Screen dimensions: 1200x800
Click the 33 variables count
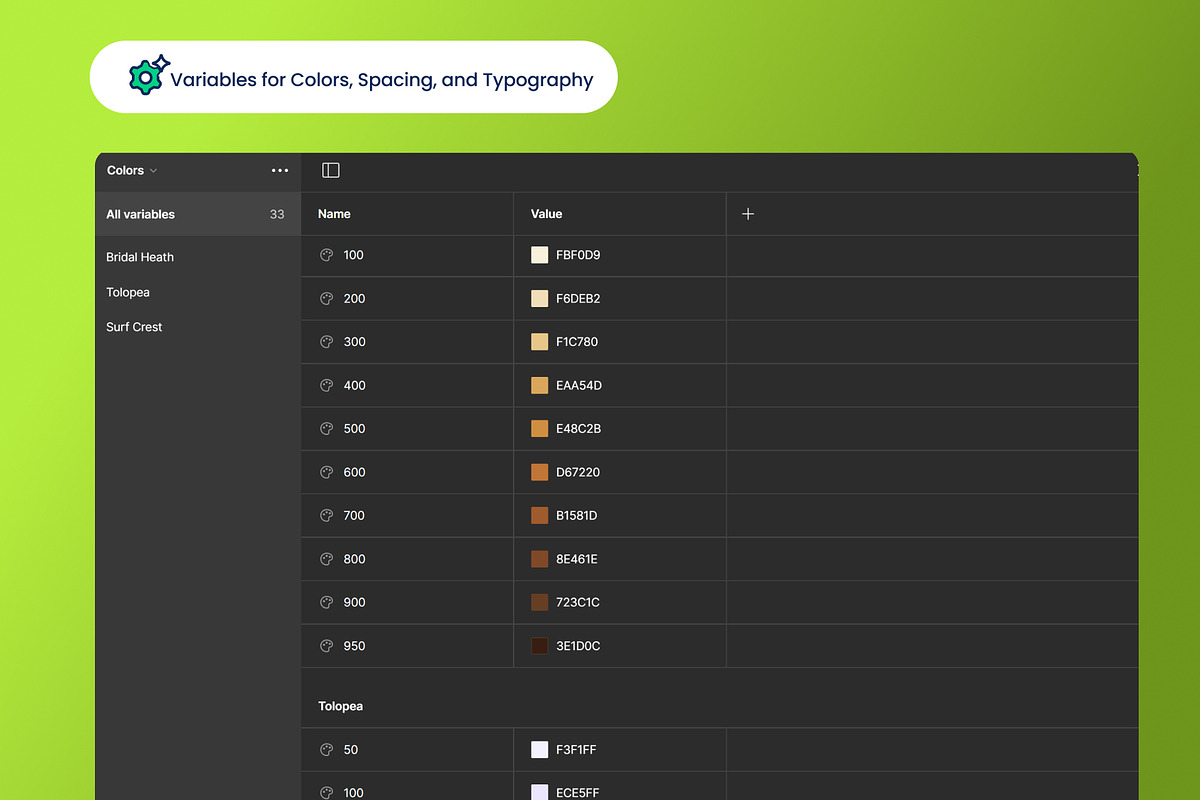[x=277, y=214]
